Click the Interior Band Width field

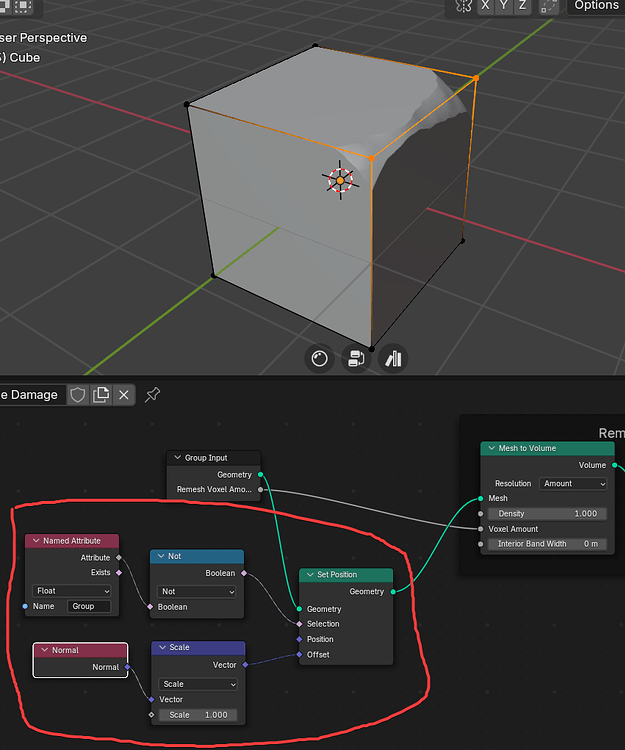point(548,543)
